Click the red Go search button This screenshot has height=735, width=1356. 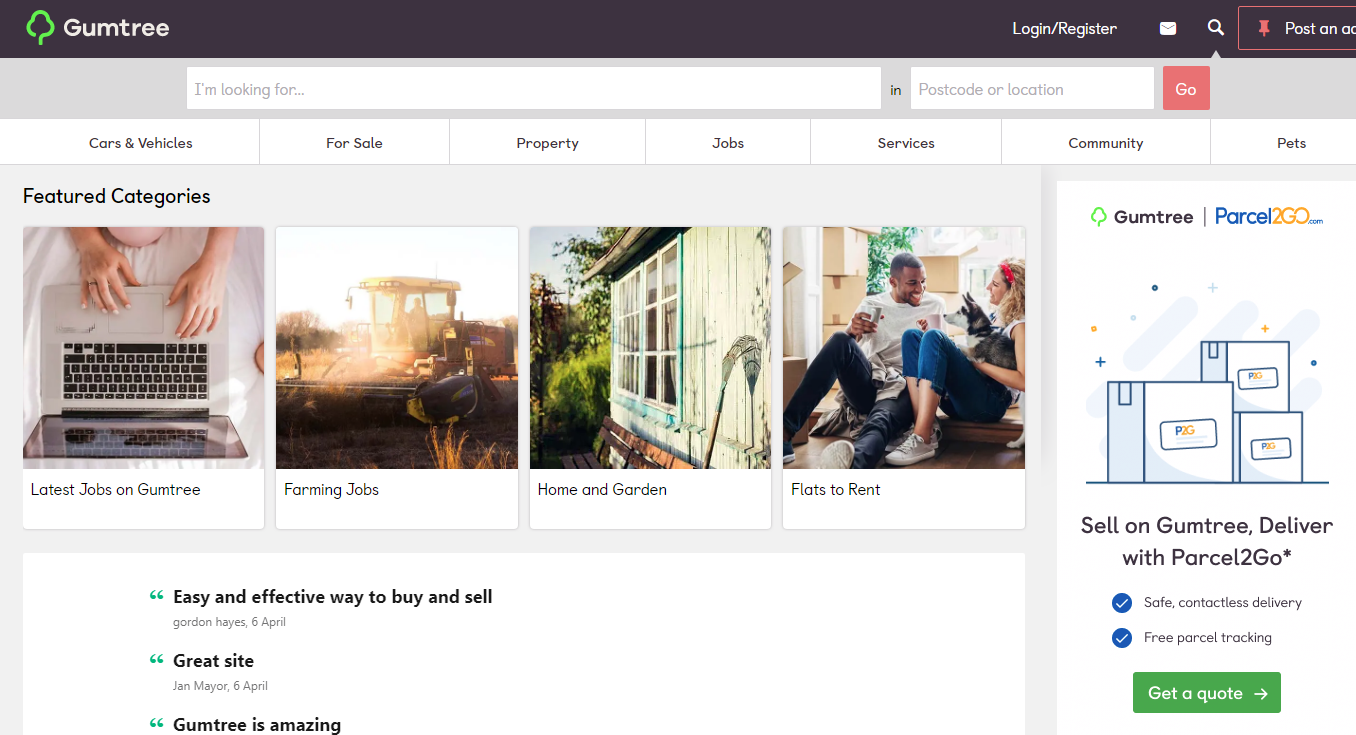pyautogui.click(x=1186, y=89)
